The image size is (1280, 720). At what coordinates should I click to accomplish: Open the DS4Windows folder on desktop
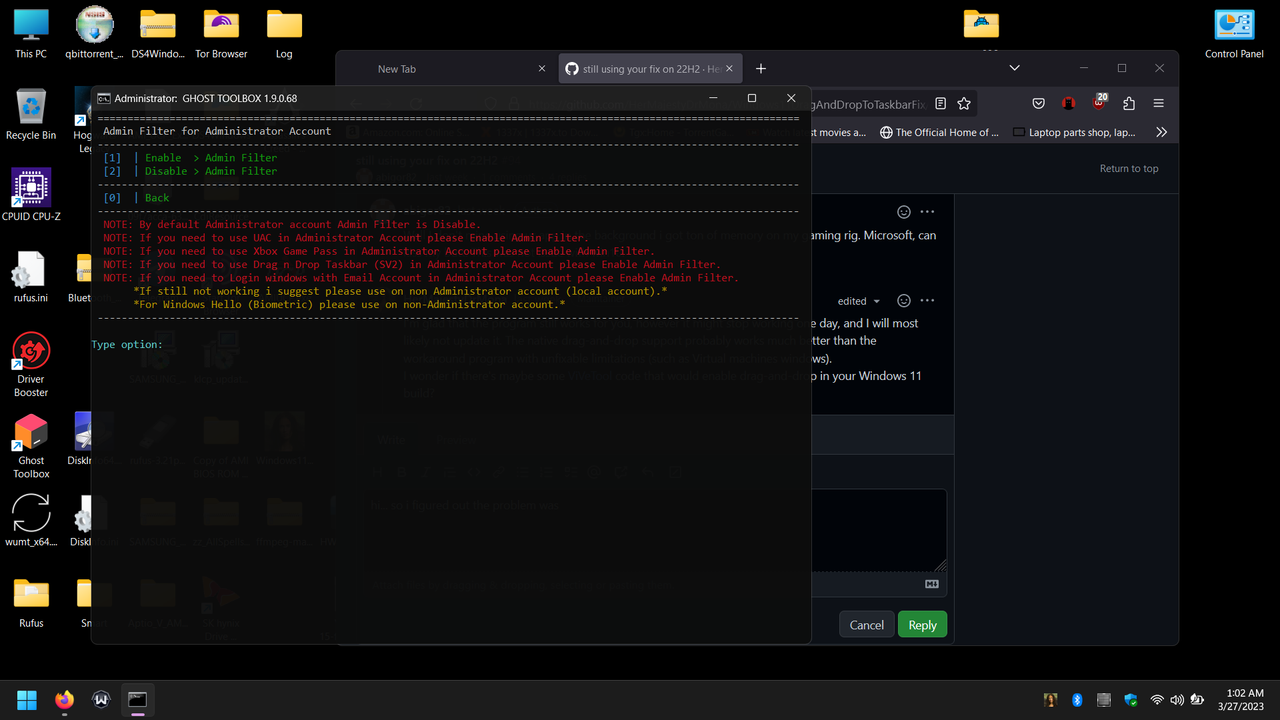(x=158, y=33)
